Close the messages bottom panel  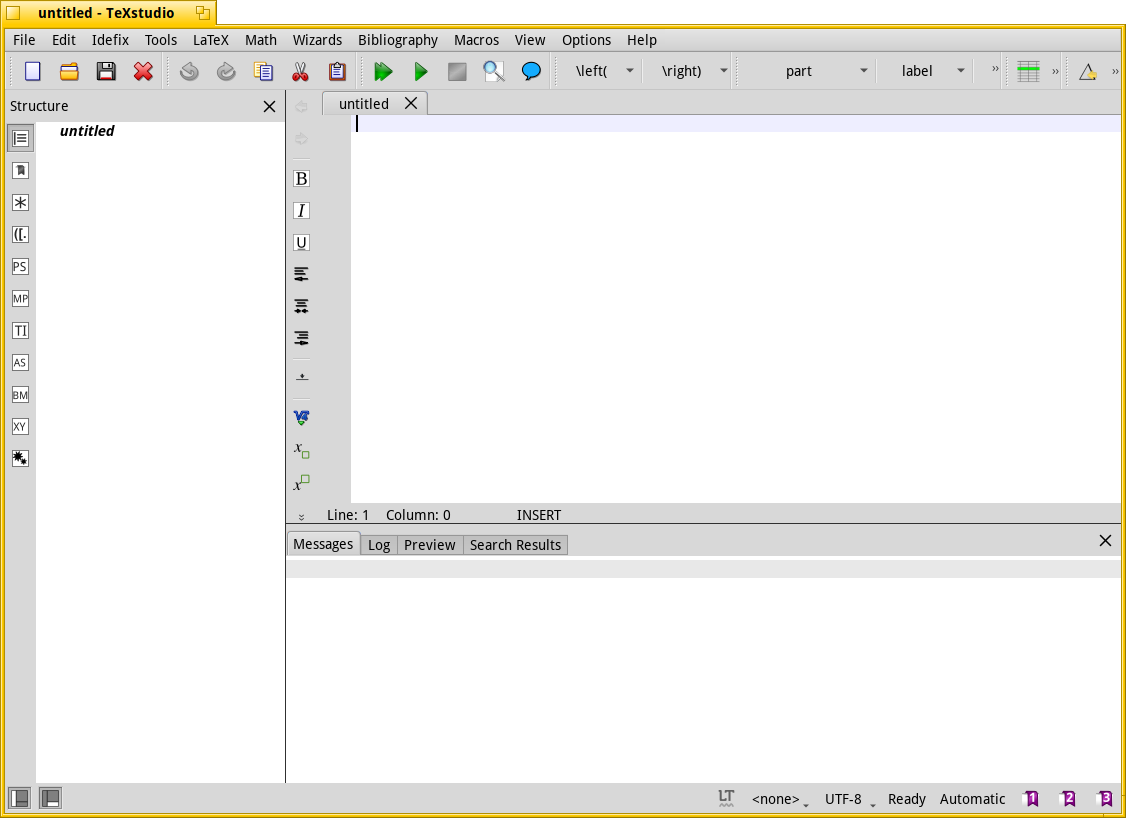point(1105,541)
